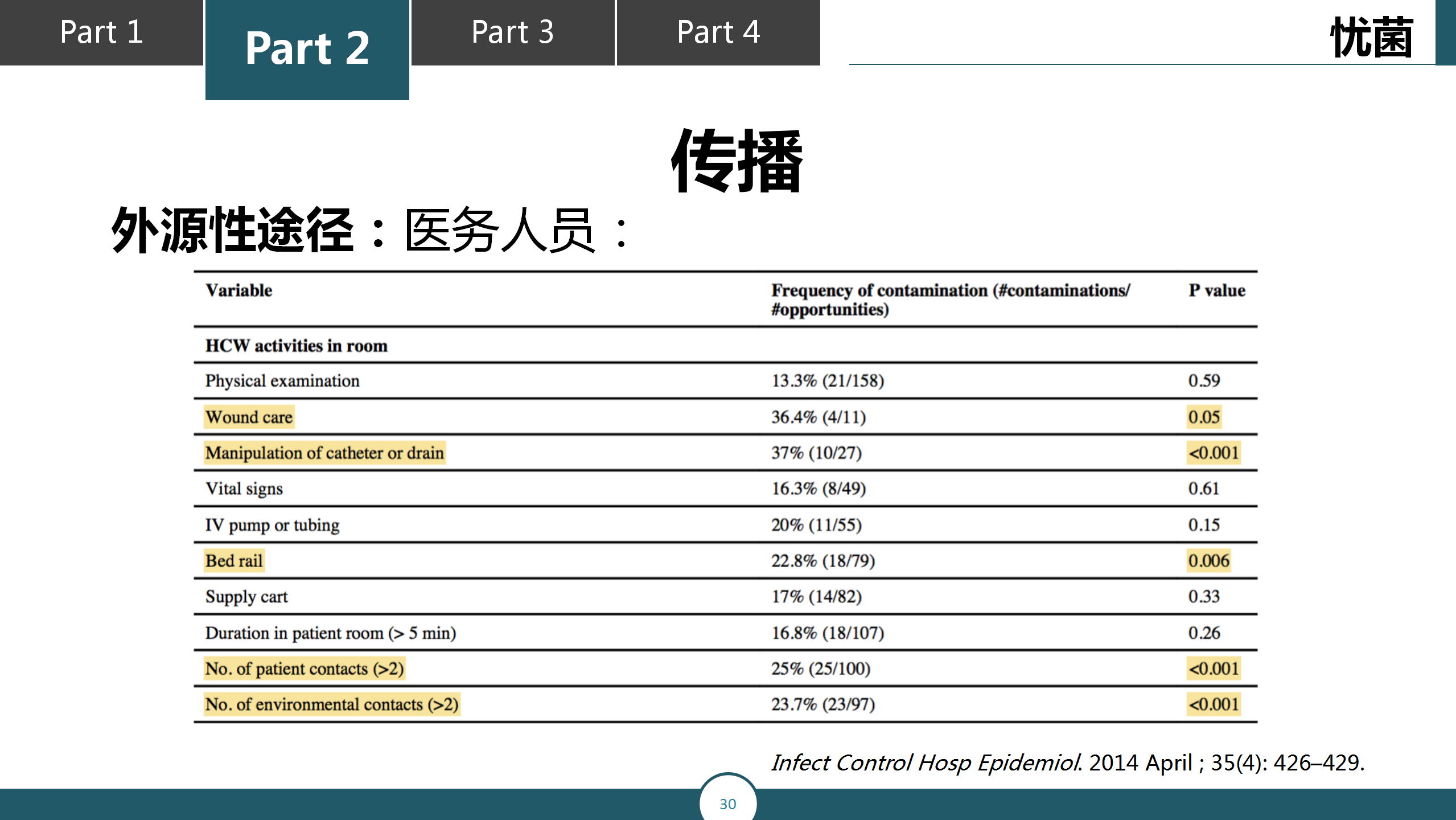Select the Part 1 tab
The height and width of the screenshot is (820, 1456).
(x=101, y=32)
